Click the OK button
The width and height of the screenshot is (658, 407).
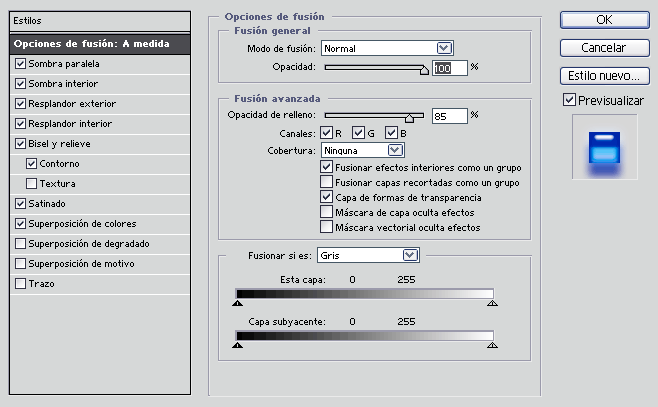click(605, 20)
